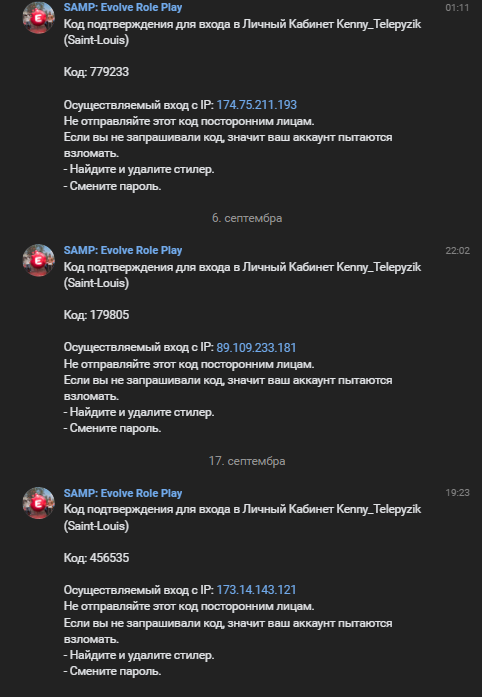Open SAMP: Evolve Role Play name at 19:23
The image size is (482, 697).
(123, 493)
